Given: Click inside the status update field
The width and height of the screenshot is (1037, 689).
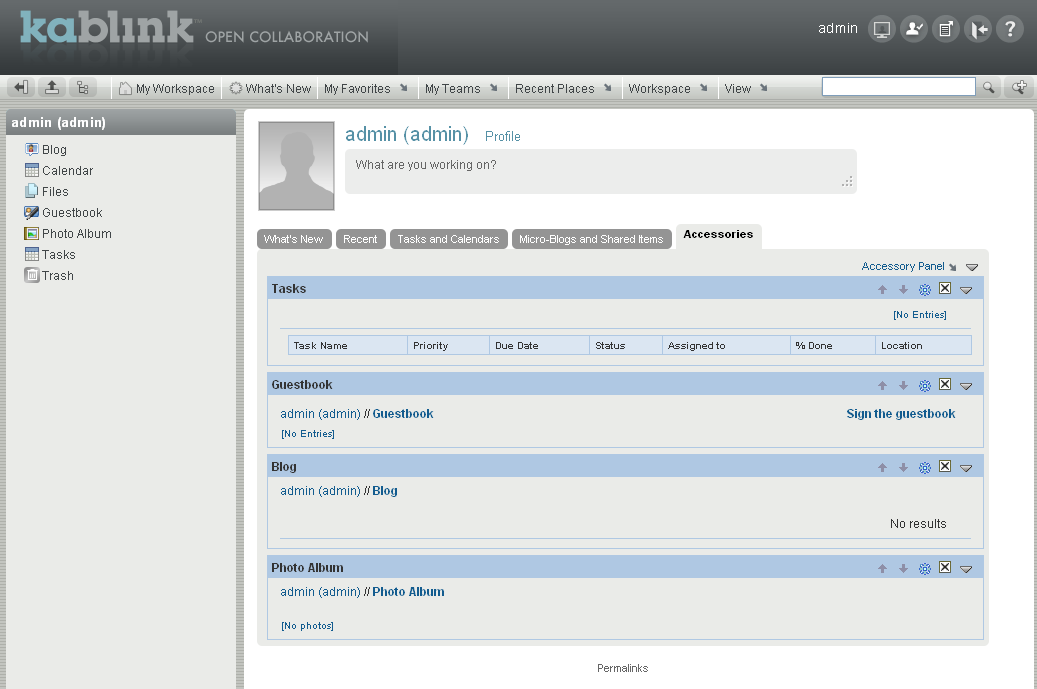Looking at the screenshot, I should click(x=600, y=171).
